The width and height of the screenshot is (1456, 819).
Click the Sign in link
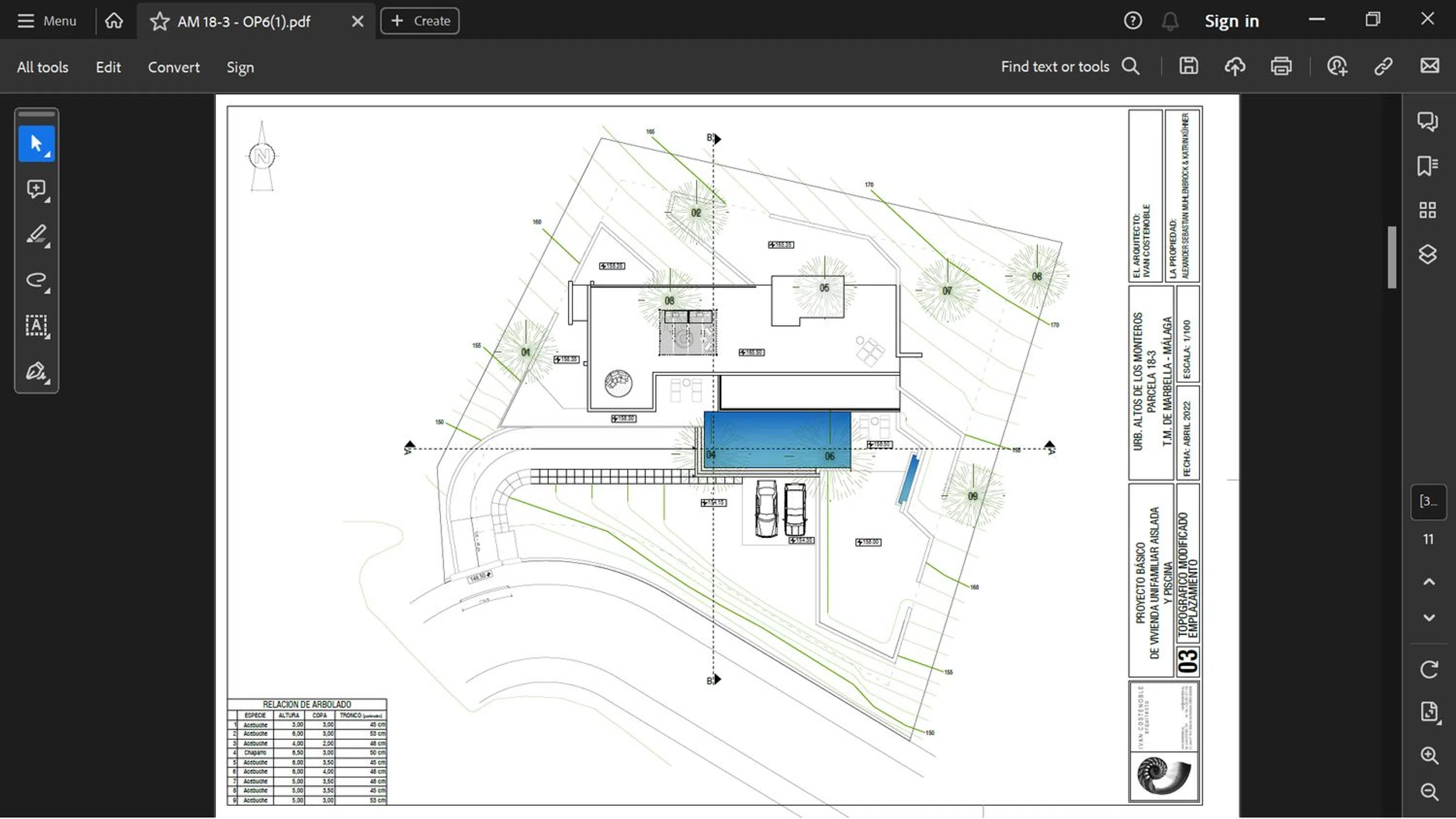tap(1231, 21)
